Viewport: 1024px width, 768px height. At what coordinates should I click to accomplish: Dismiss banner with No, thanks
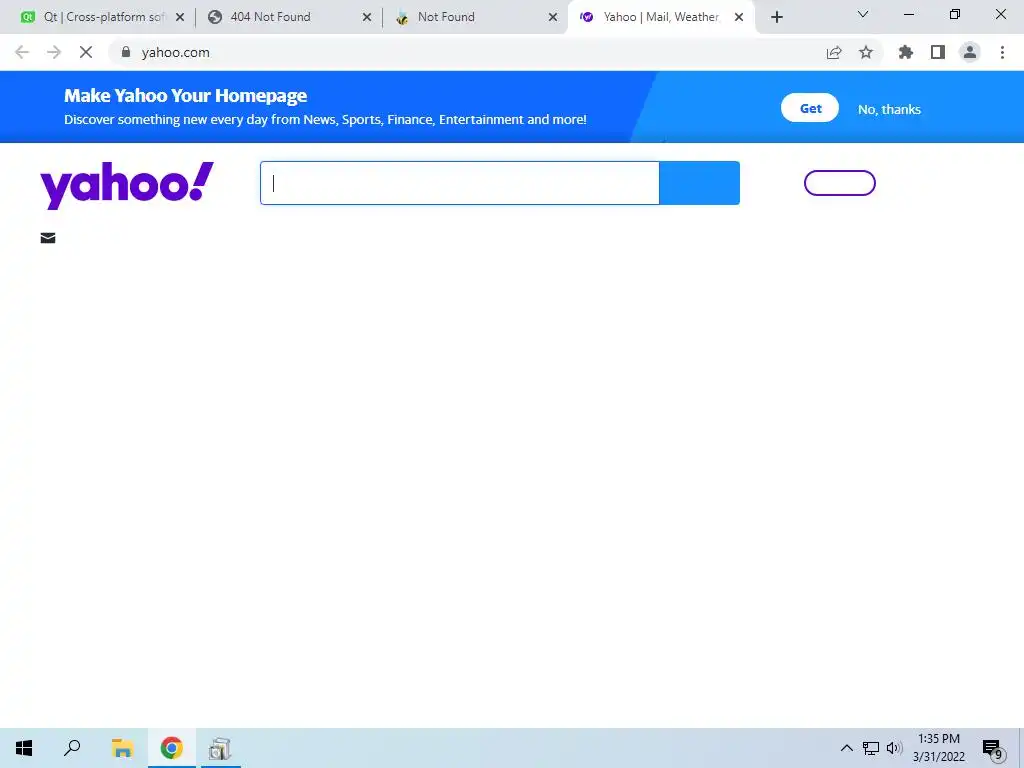[889, 110]
